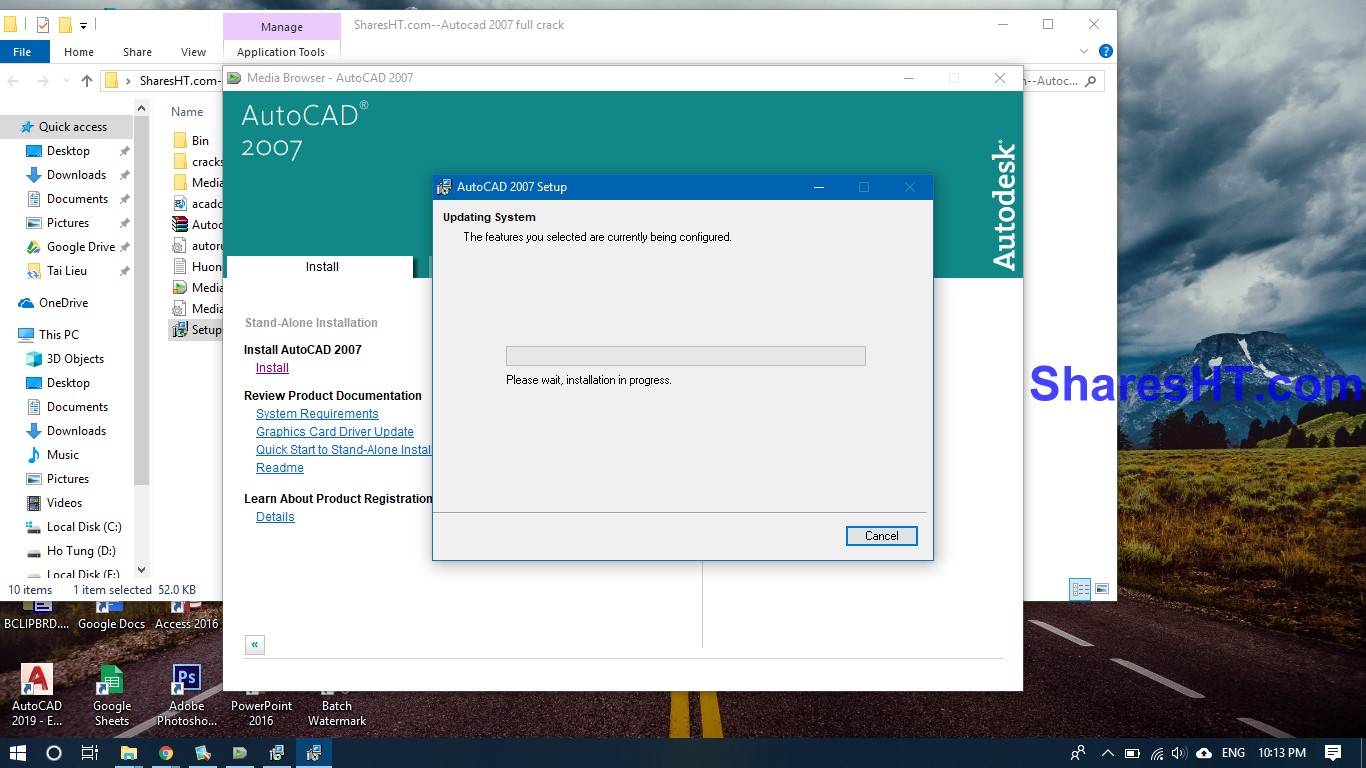Open Customize Quick Access Toolbar dropdown
Screen dimensions: 1366x768
pos(84,25)
